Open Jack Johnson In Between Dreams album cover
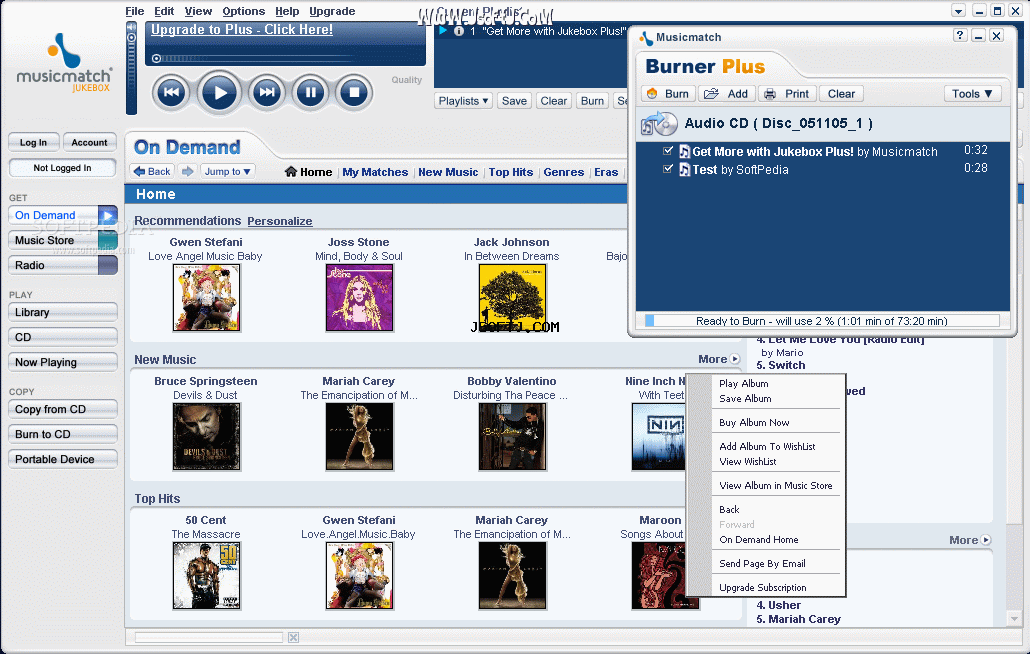The image size is (1030, 654). [x=512, y=297]
